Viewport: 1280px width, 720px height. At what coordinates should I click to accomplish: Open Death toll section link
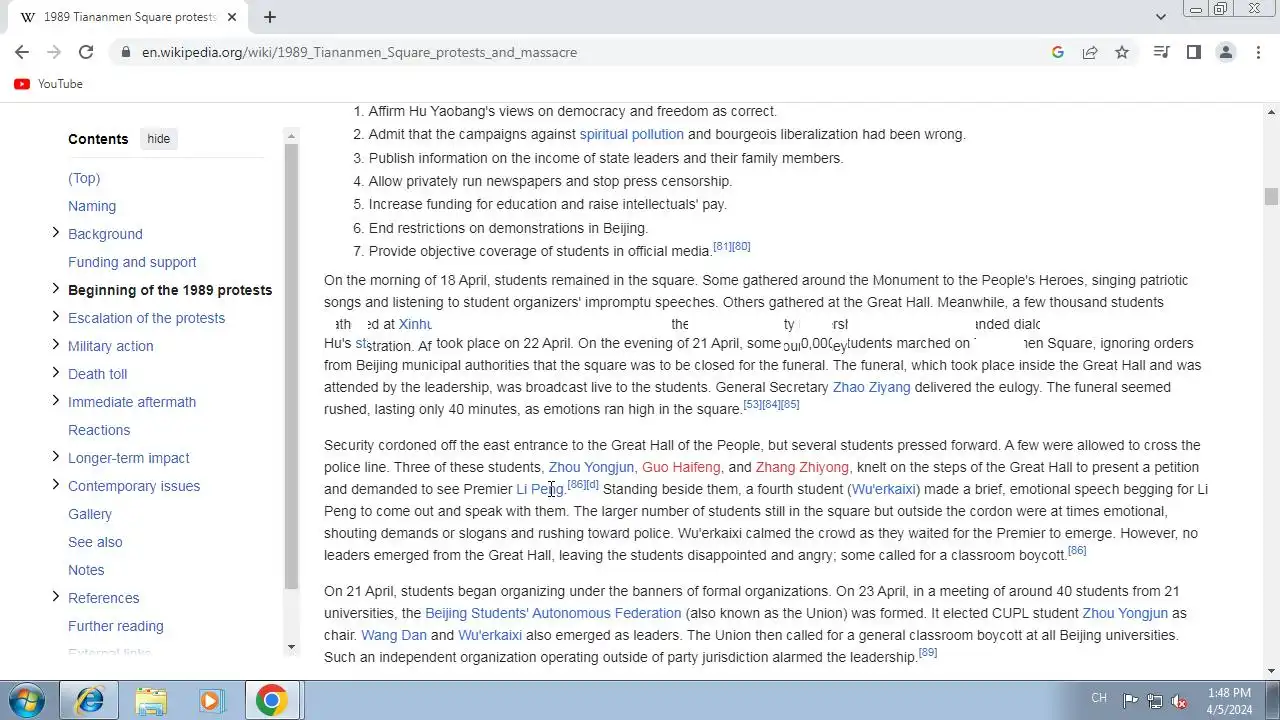coord(97,374)
